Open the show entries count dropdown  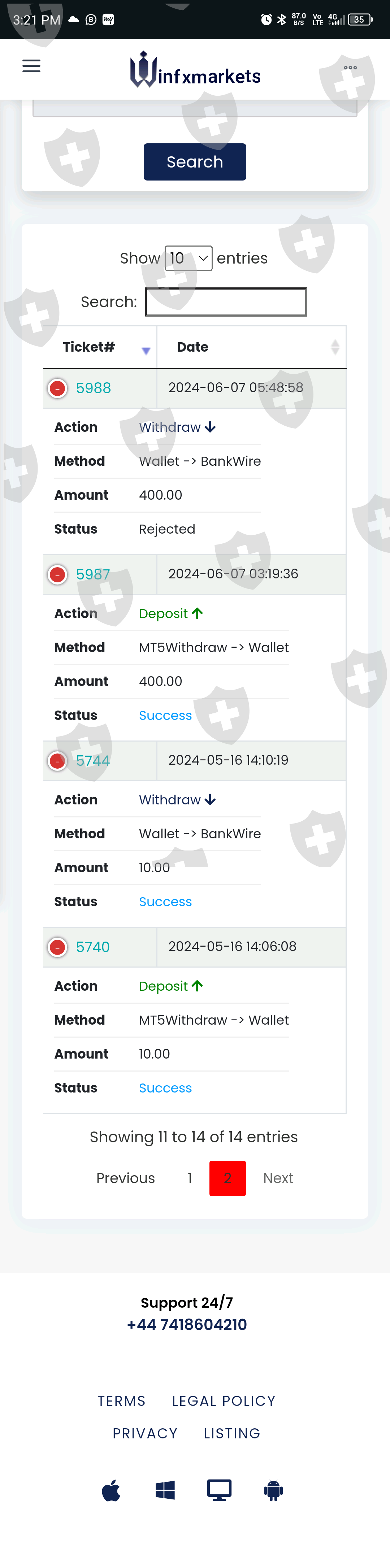click(188, 258)
